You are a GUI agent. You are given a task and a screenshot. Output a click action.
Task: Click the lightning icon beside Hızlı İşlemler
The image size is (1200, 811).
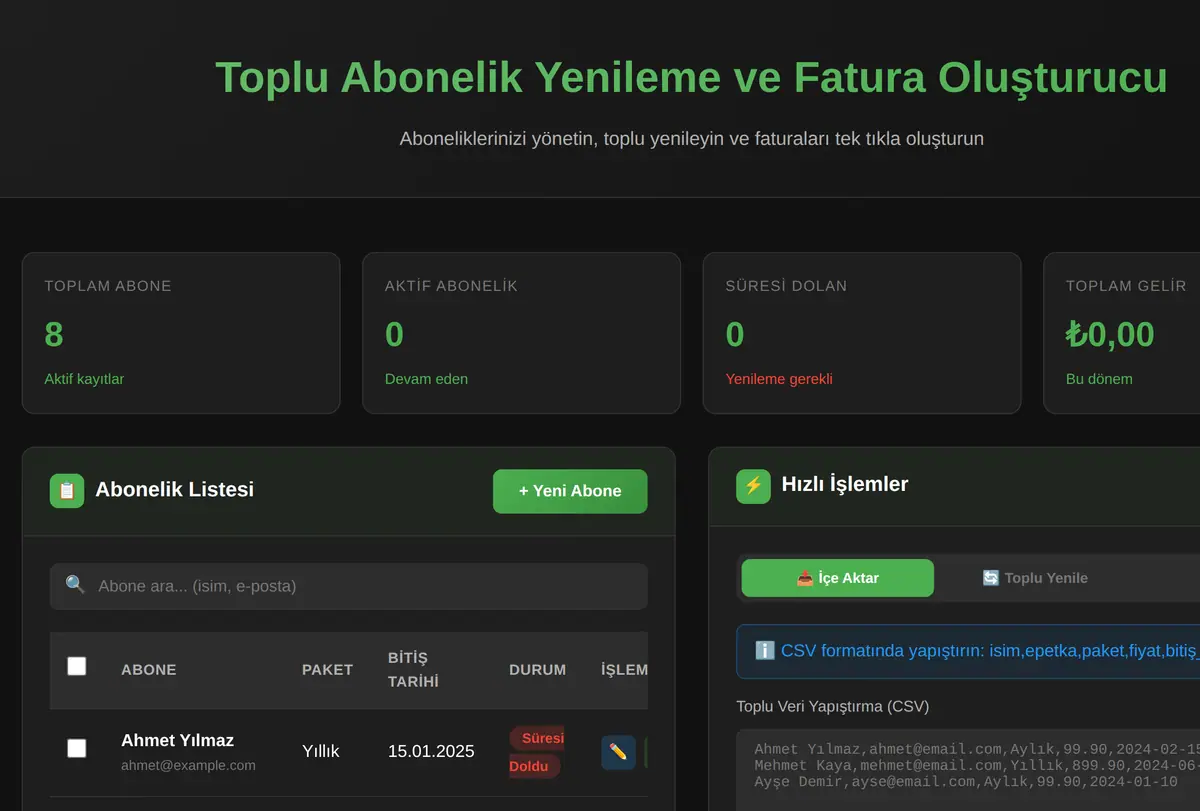753,486
